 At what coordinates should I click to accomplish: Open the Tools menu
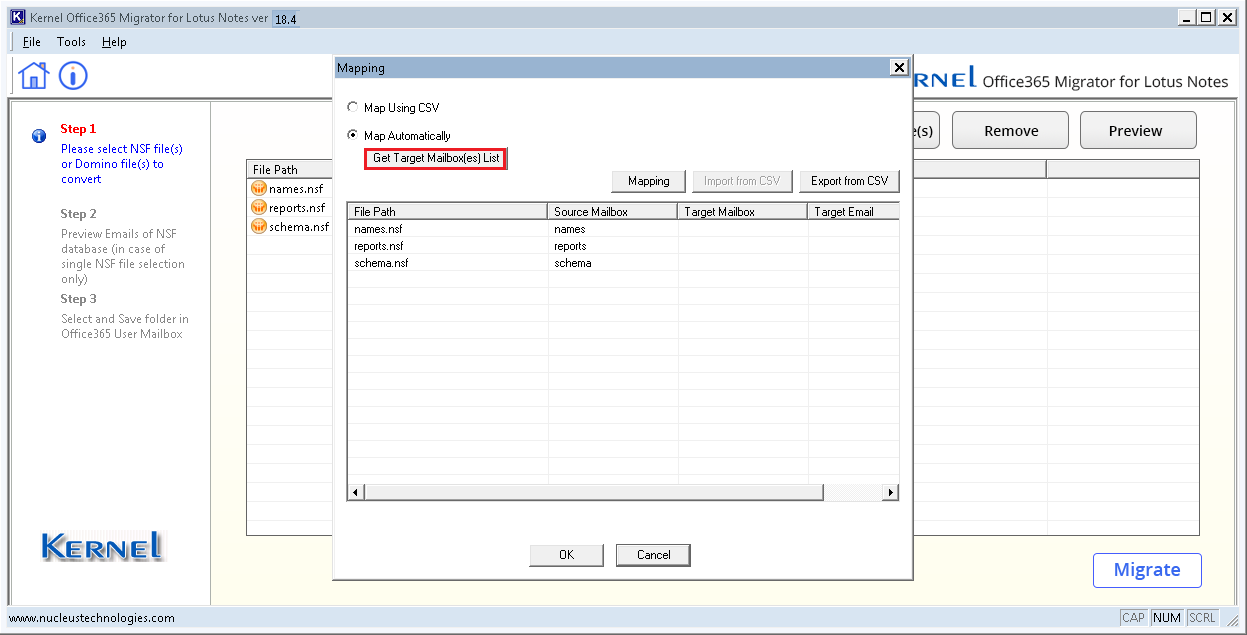[x=71, y=42]
